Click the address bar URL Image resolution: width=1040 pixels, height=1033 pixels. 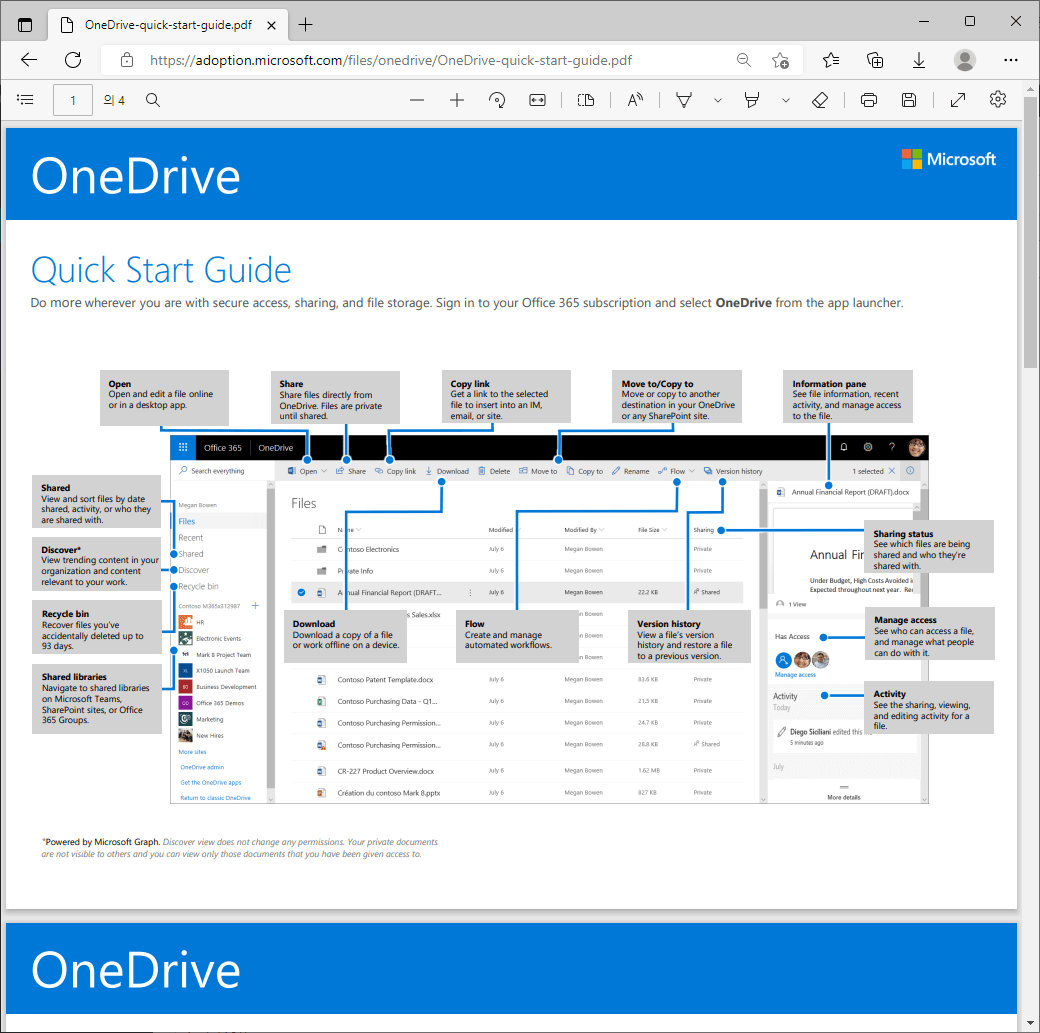coord(391,60)
